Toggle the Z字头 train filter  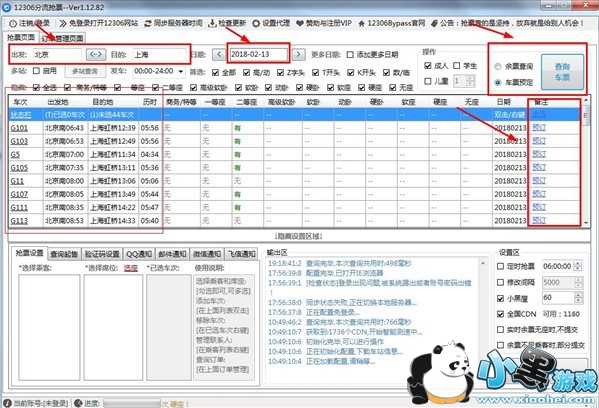tap(281, 72)
